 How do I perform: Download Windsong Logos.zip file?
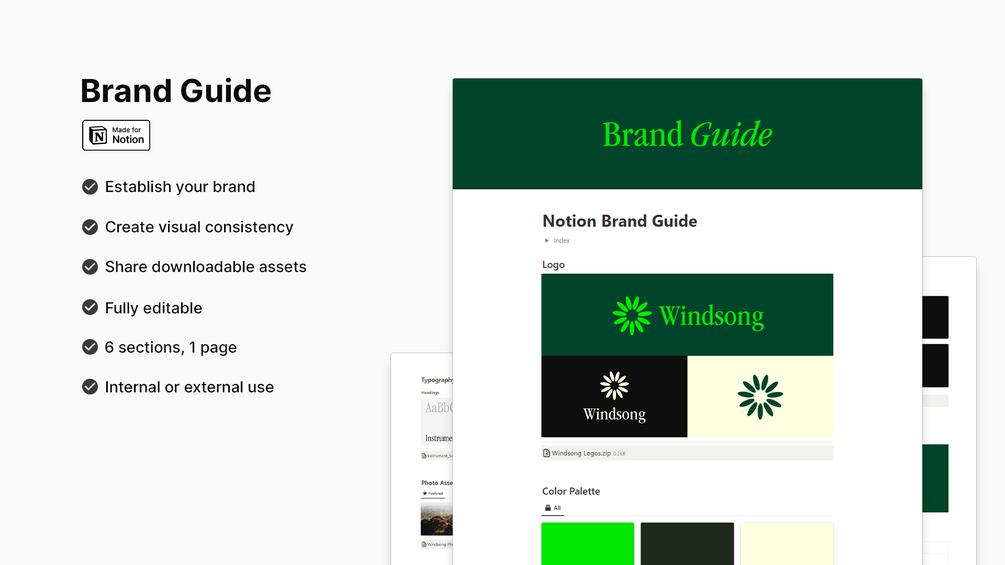coord(687,453)
